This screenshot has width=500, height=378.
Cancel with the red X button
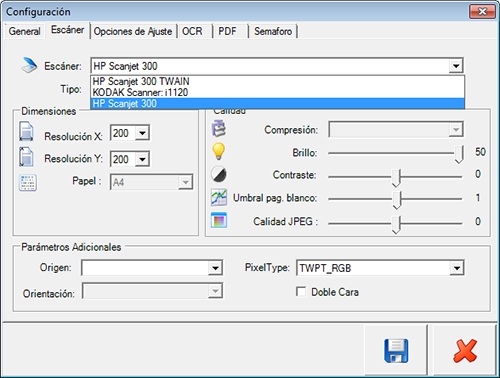pyautogui.click(x=465, y=350)
